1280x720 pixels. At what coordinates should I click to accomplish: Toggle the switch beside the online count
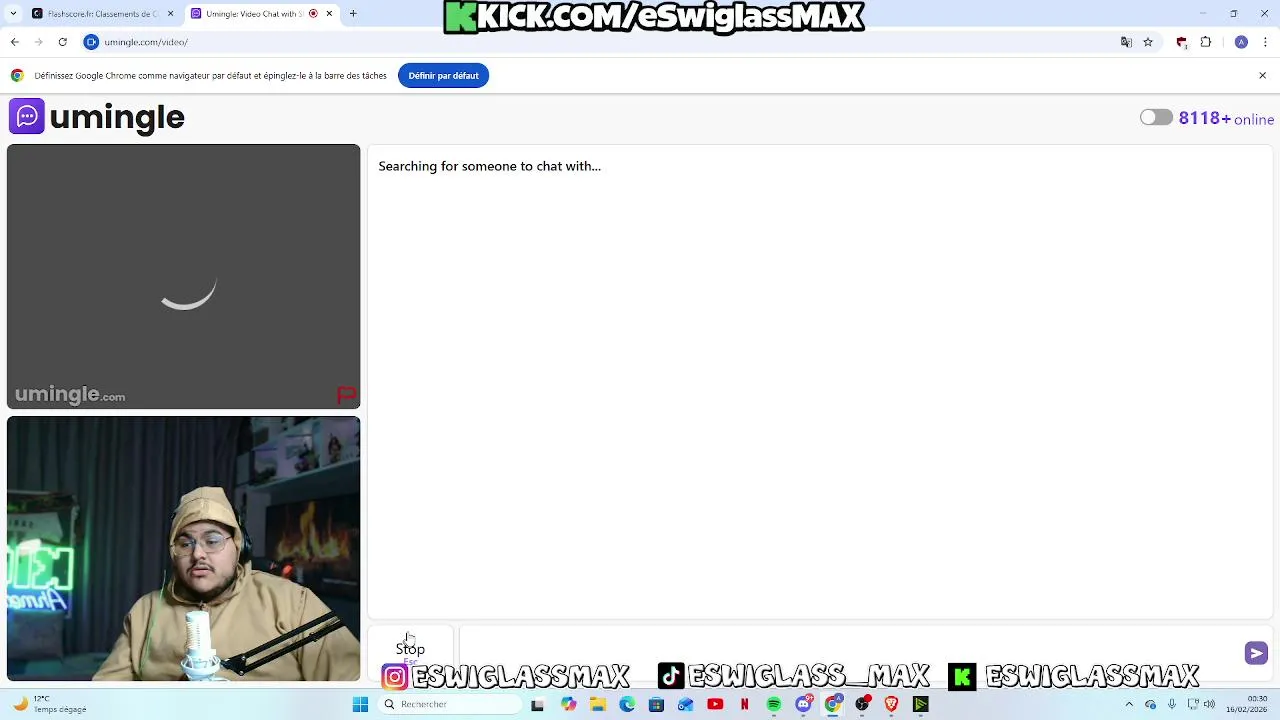pyautogui.click(x=1156, y=117)
